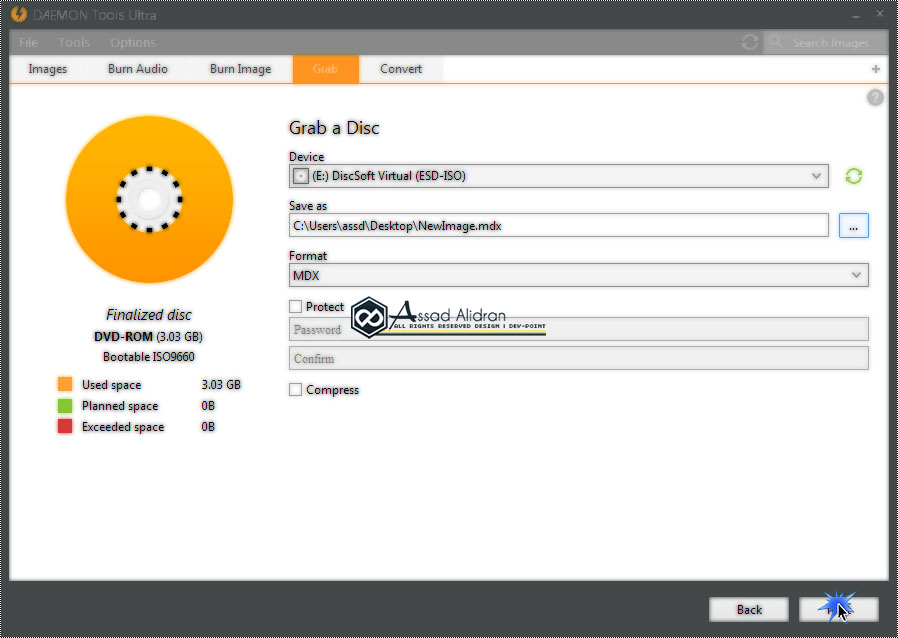The height and width of the screenshot is (638, 898).
Task: Click the Password input field
Action: pos(578,329)
